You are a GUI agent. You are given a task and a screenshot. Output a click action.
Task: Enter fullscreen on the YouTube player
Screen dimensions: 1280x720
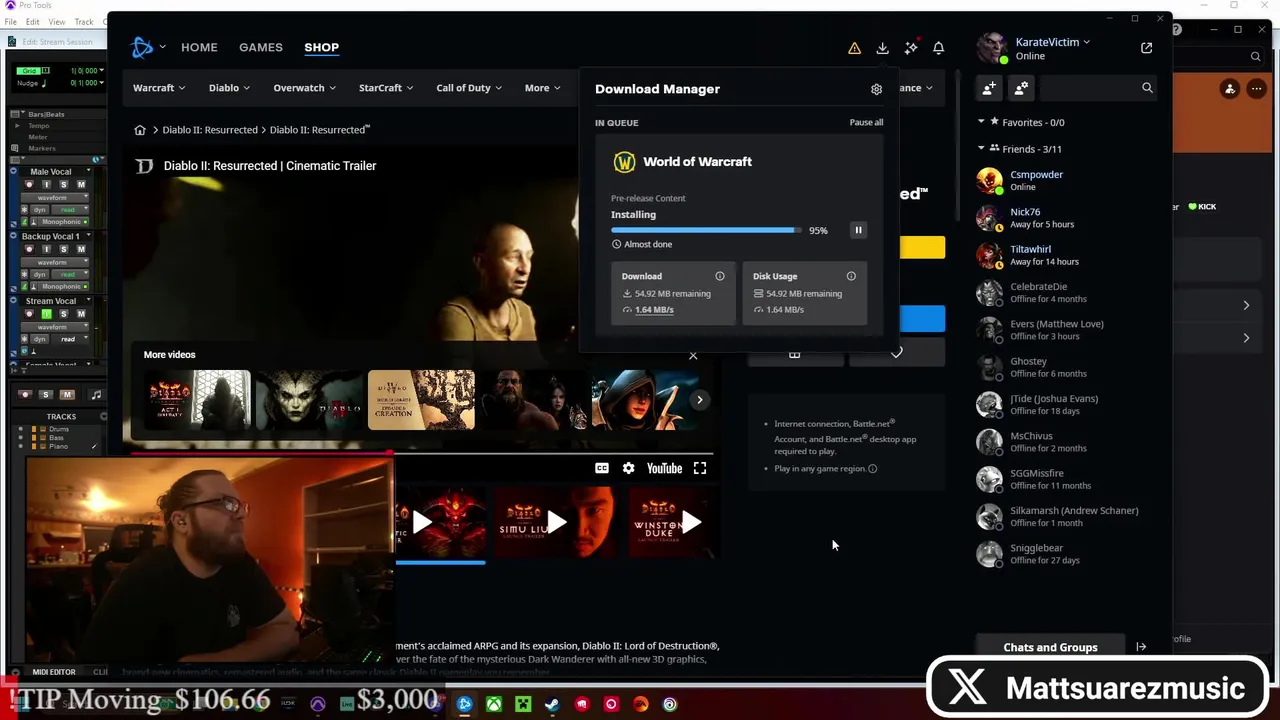coord(700,468)
